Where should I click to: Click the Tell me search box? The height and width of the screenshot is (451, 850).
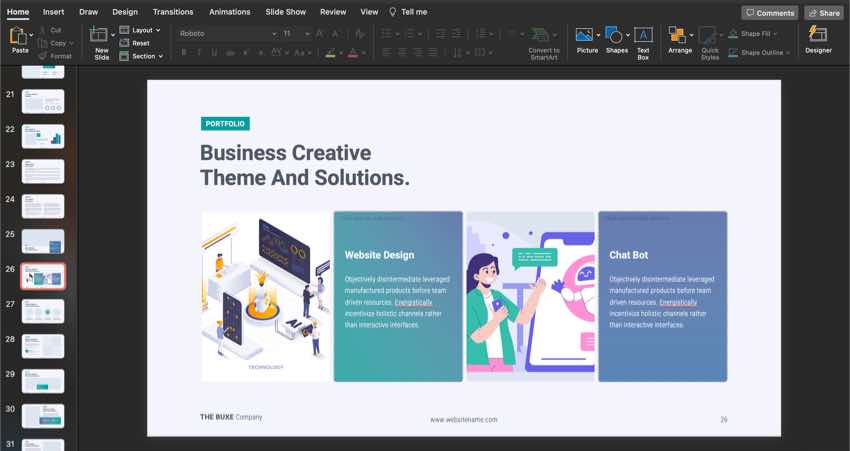click(x=408, y=11)
